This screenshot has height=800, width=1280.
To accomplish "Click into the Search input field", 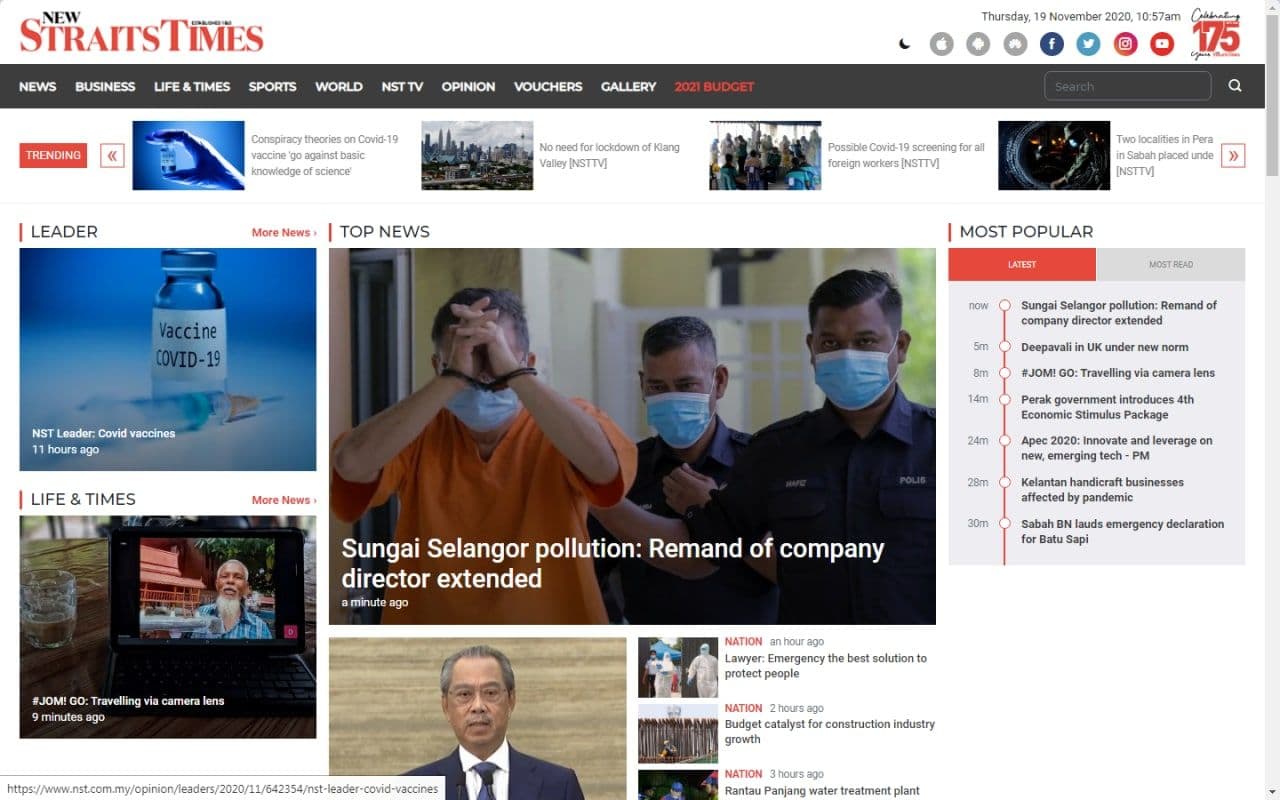I will pos(1127,86).
